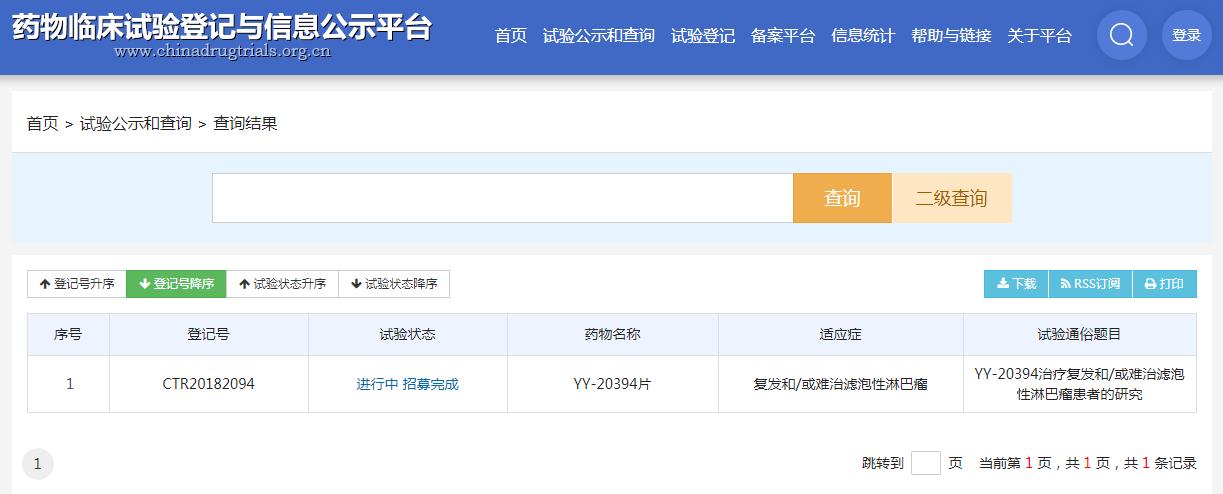Open 信息统计 in the top navigation
Image resolution: width=1223 pixels, height=494 pixels.
pos(862,36)
